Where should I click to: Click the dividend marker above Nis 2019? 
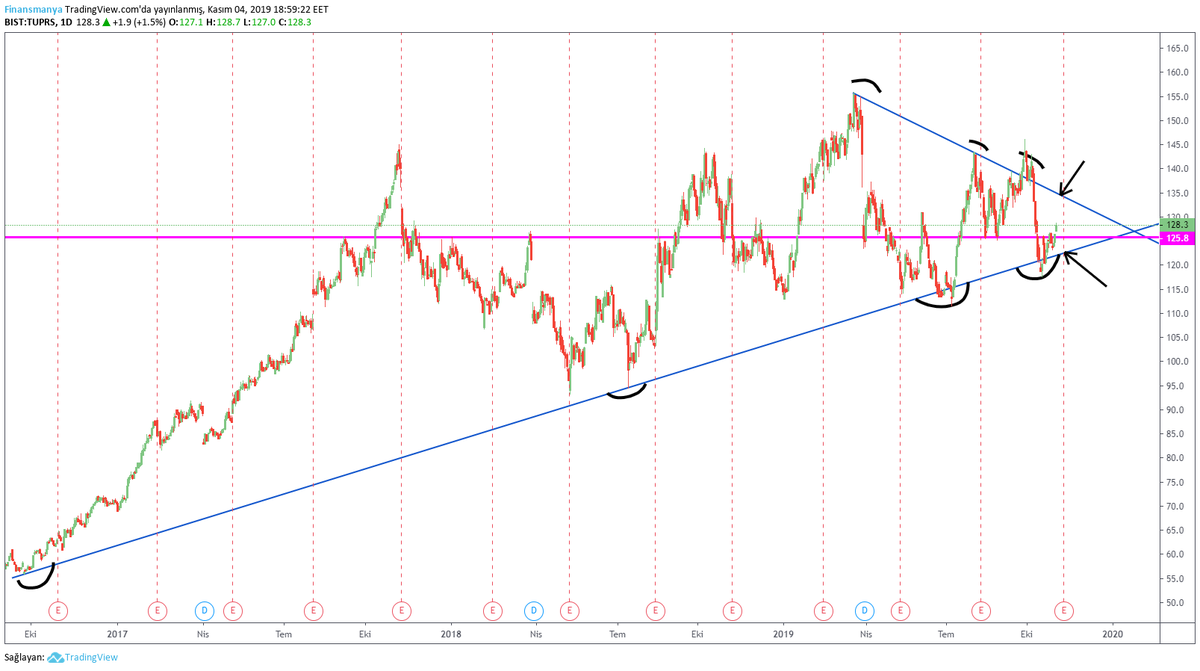point(865,609)
